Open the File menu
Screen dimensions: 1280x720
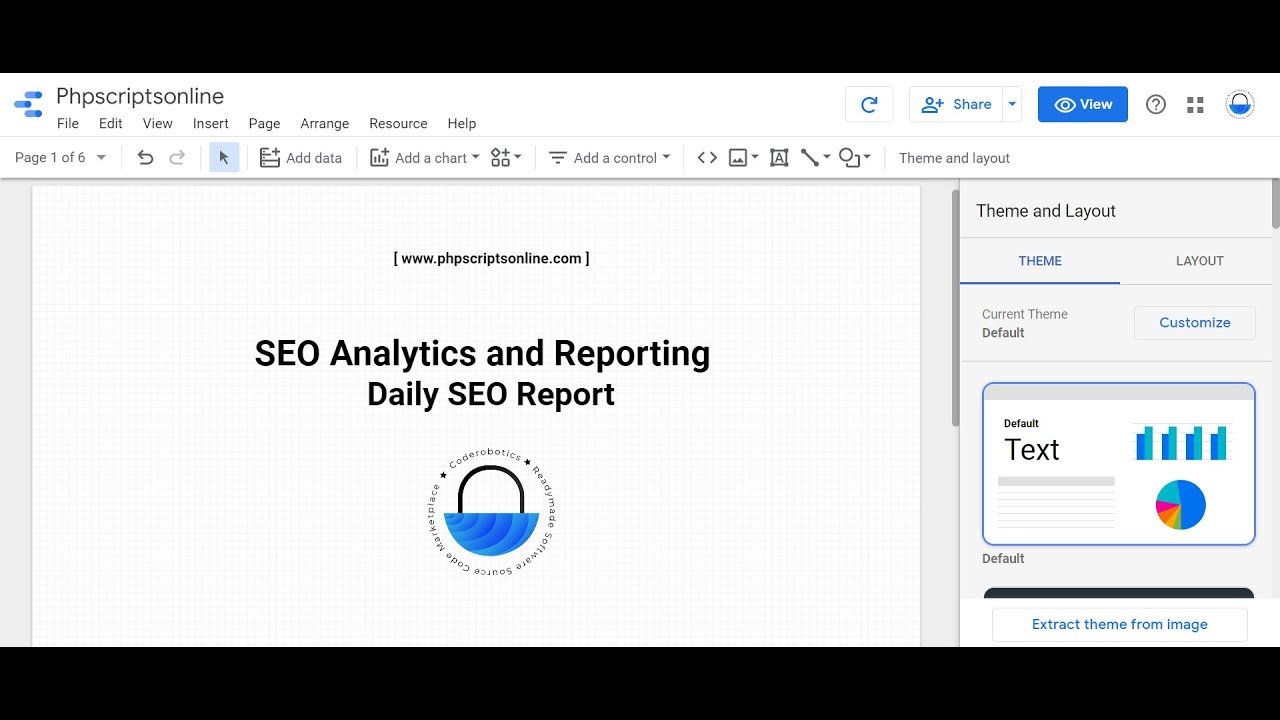tap(68, 123)
